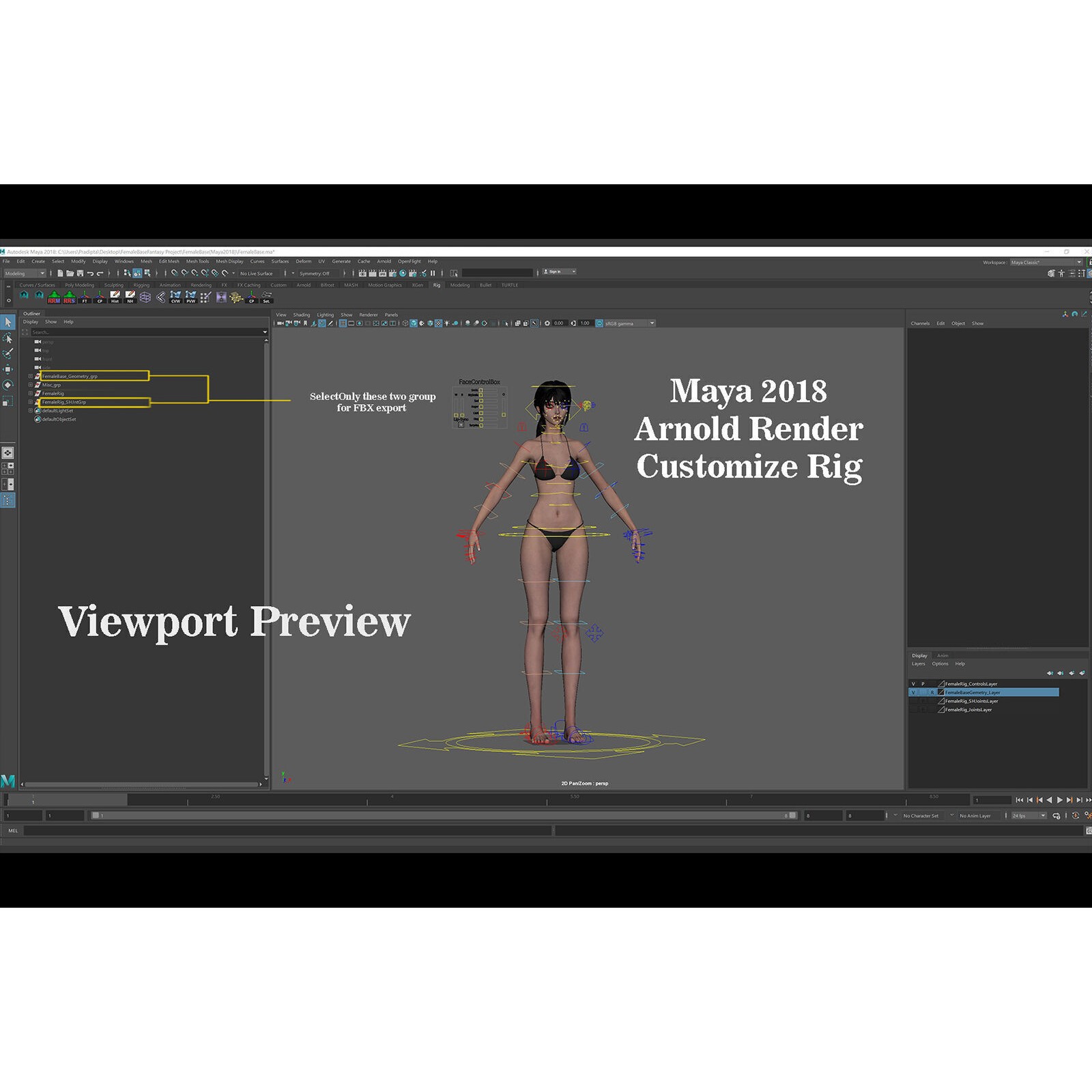
Task: Toggle Symmetry Off setting in the toolbar
Action: point(315,274)
